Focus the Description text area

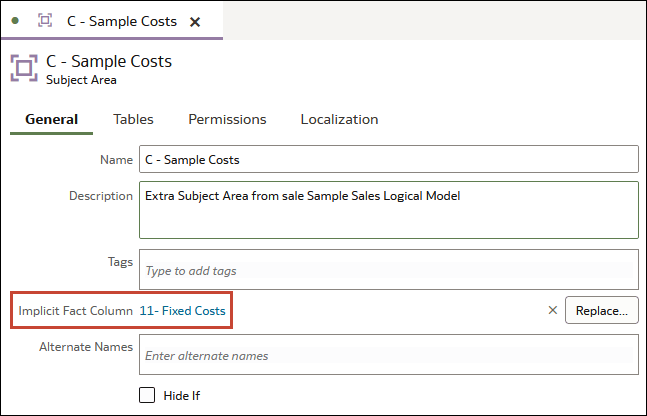[x=388, y=209]
